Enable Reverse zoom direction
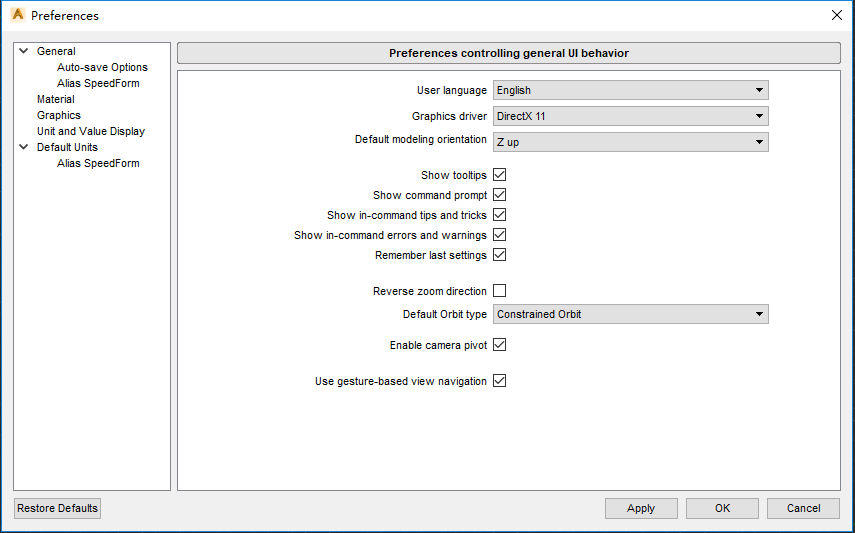 click(499, 291)
